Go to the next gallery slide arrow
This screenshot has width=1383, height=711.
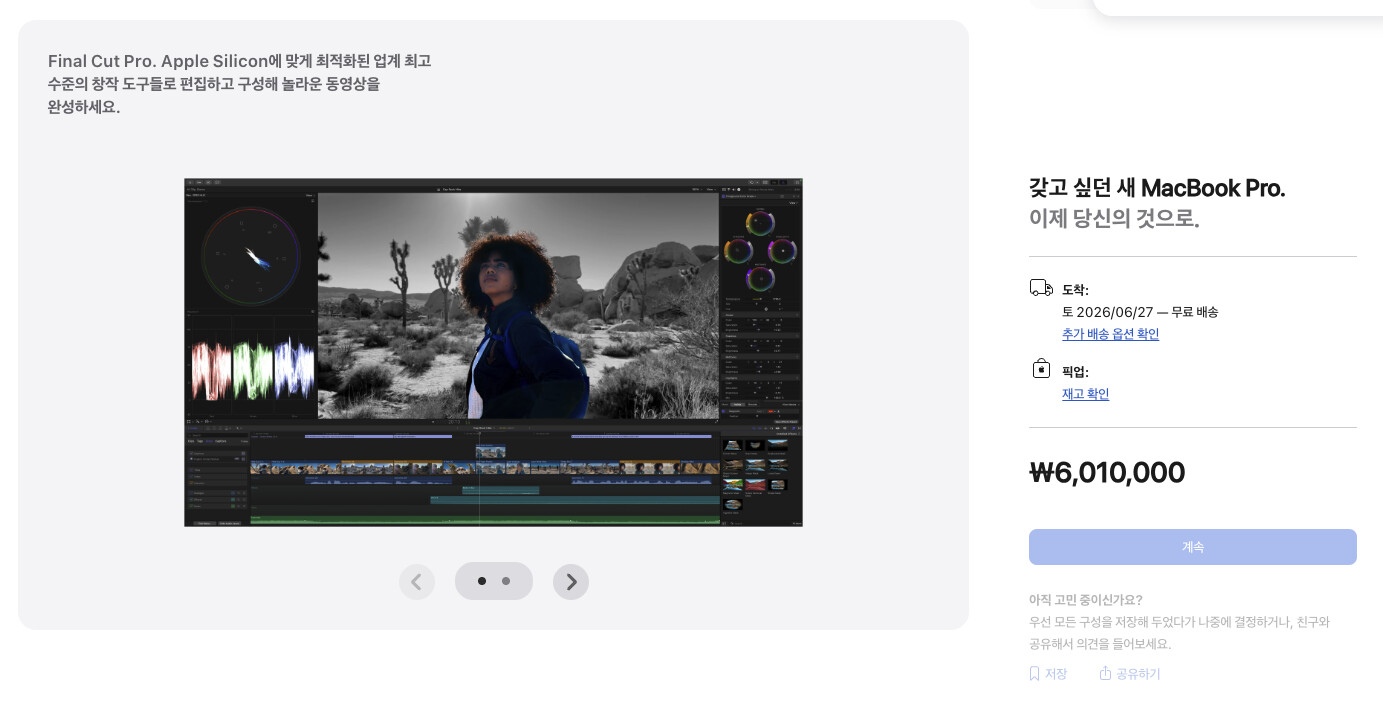[571, 581]
